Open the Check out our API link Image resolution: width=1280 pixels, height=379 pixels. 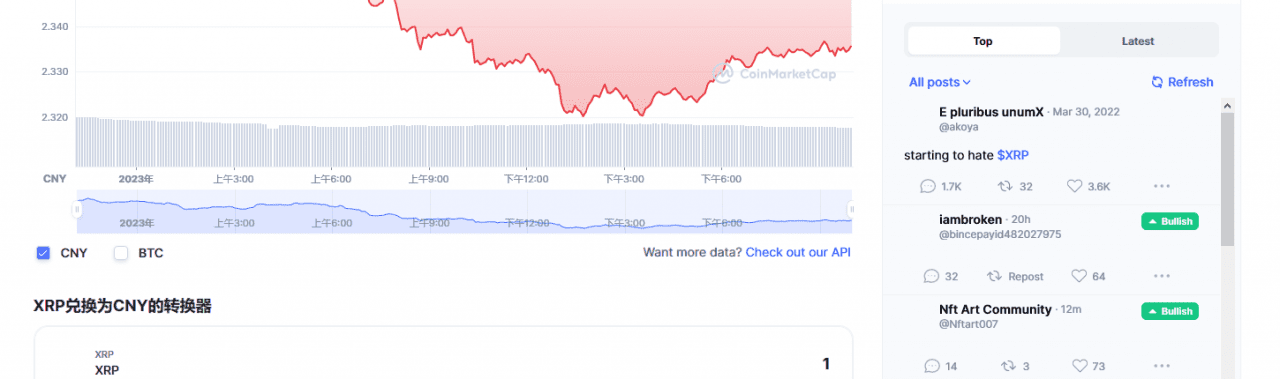tap(798, 253)
